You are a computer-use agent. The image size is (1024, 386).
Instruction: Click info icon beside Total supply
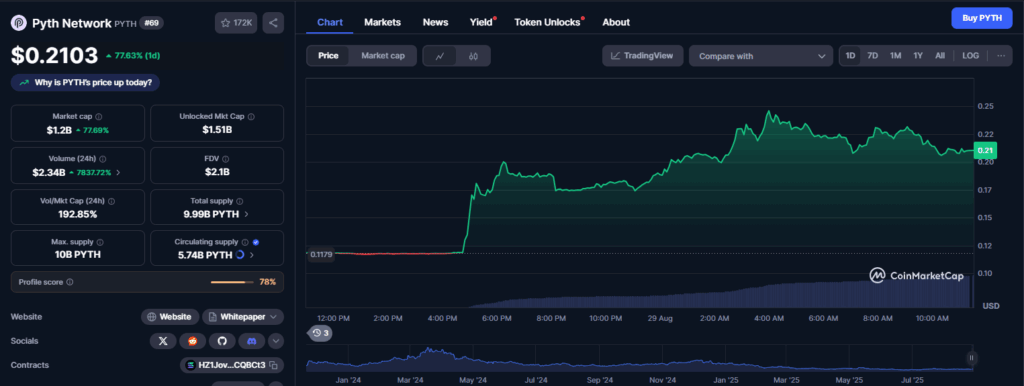pyautogui.click(x=240, y=201)
